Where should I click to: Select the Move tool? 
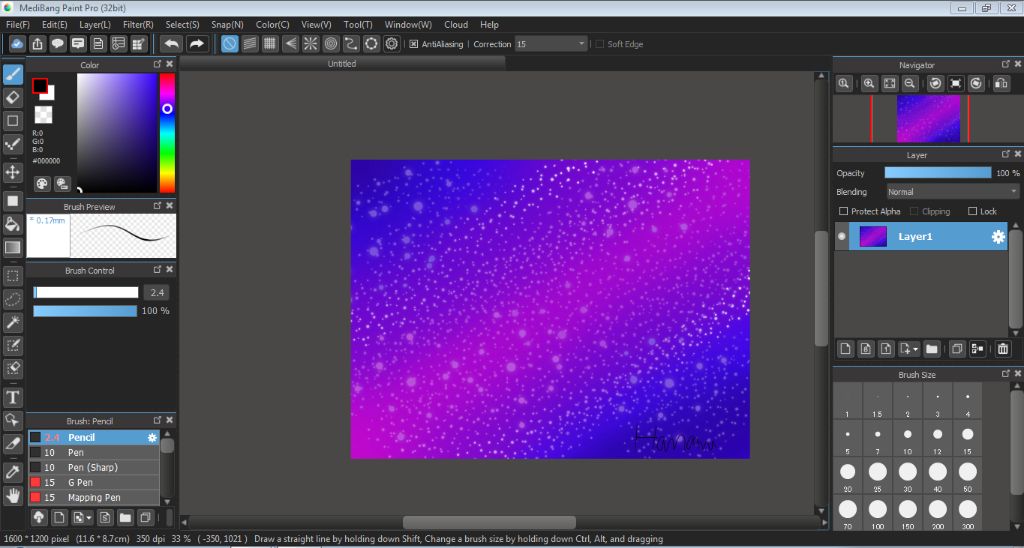[x=12, y=172]
